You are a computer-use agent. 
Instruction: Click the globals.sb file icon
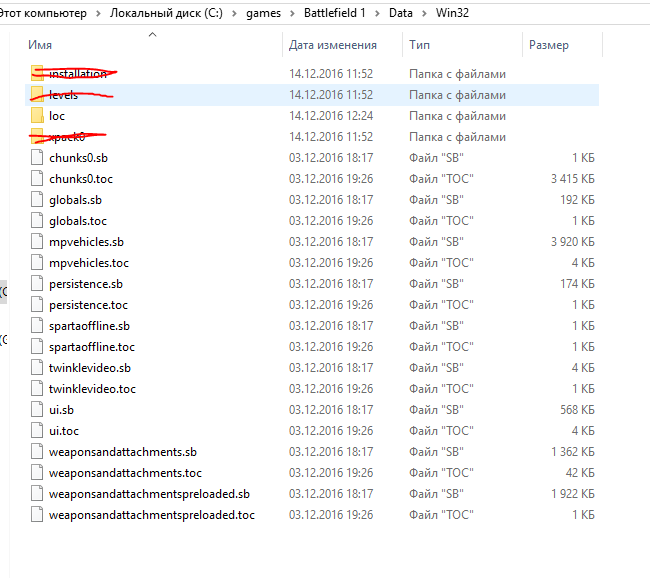[37, 199]
